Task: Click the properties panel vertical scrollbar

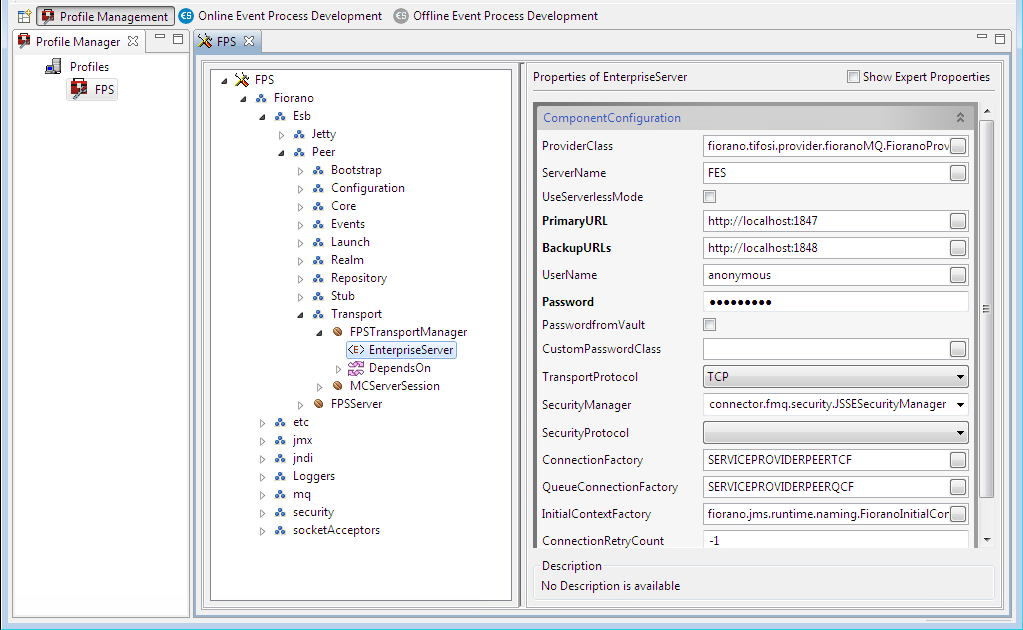Action: click(x=987, y=310)
